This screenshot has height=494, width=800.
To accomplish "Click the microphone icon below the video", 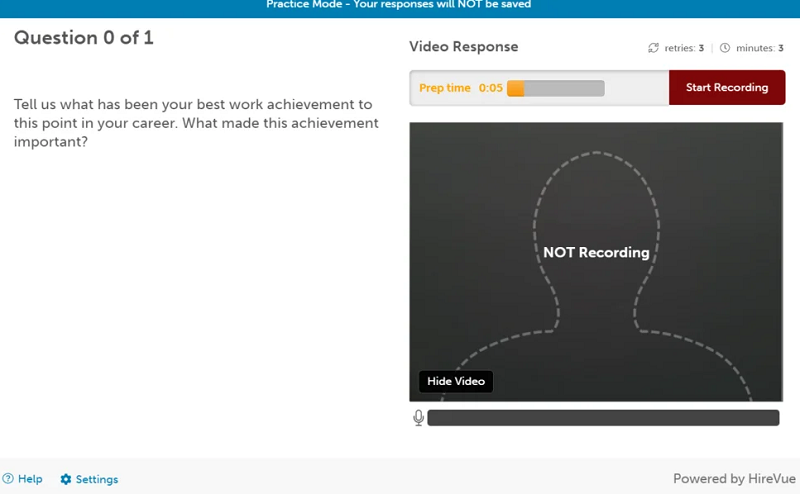I will pyautogui.click(x=418, y=418).
